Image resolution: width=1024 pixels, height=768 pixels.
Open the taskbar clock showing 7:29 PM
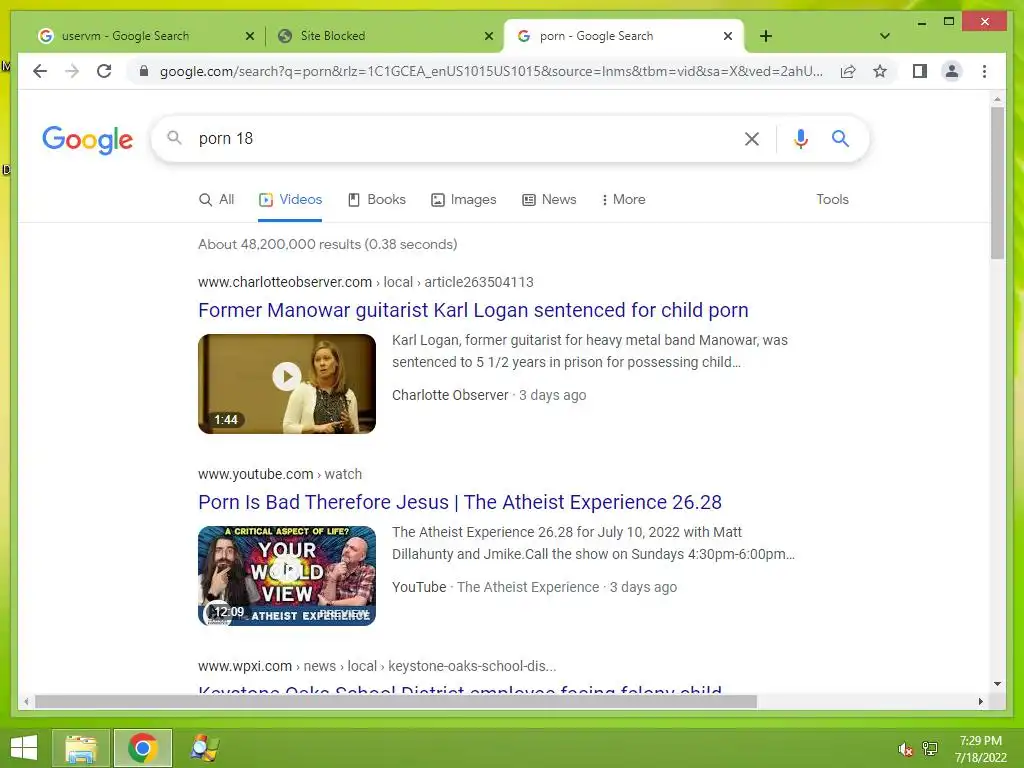tap(980, 748)
